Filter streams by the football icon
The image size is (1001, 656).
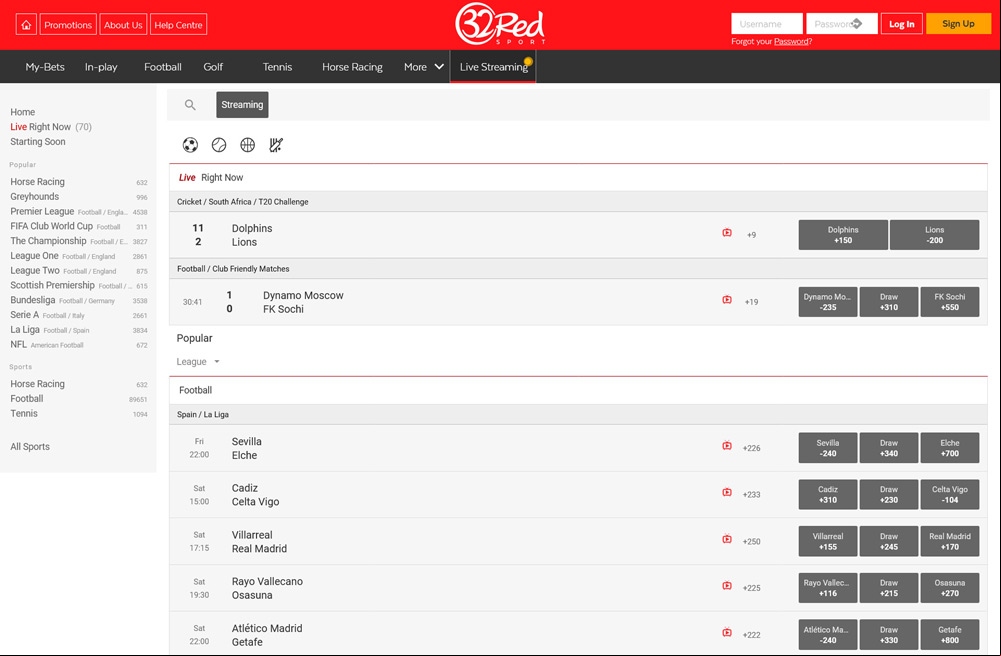[190, 145]
